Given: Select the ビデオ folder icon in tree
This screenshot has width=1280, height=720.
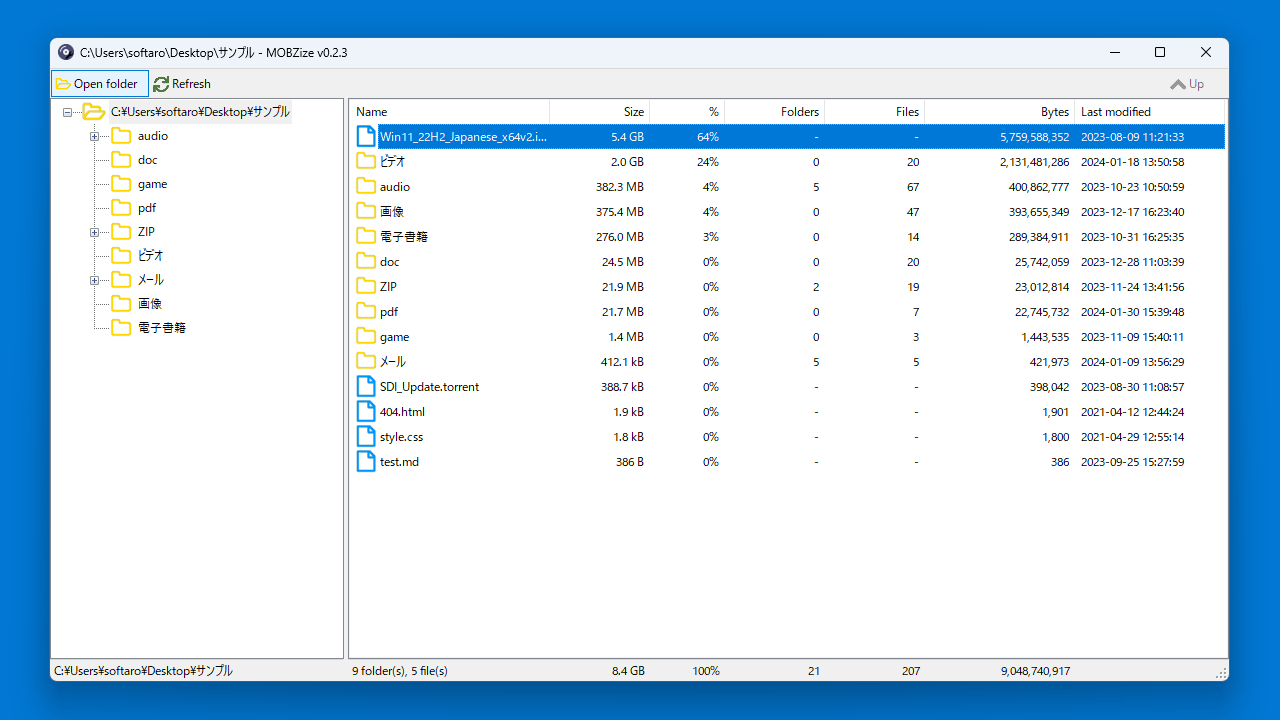Looking at the screenshot, I should (x=121, y=256).
